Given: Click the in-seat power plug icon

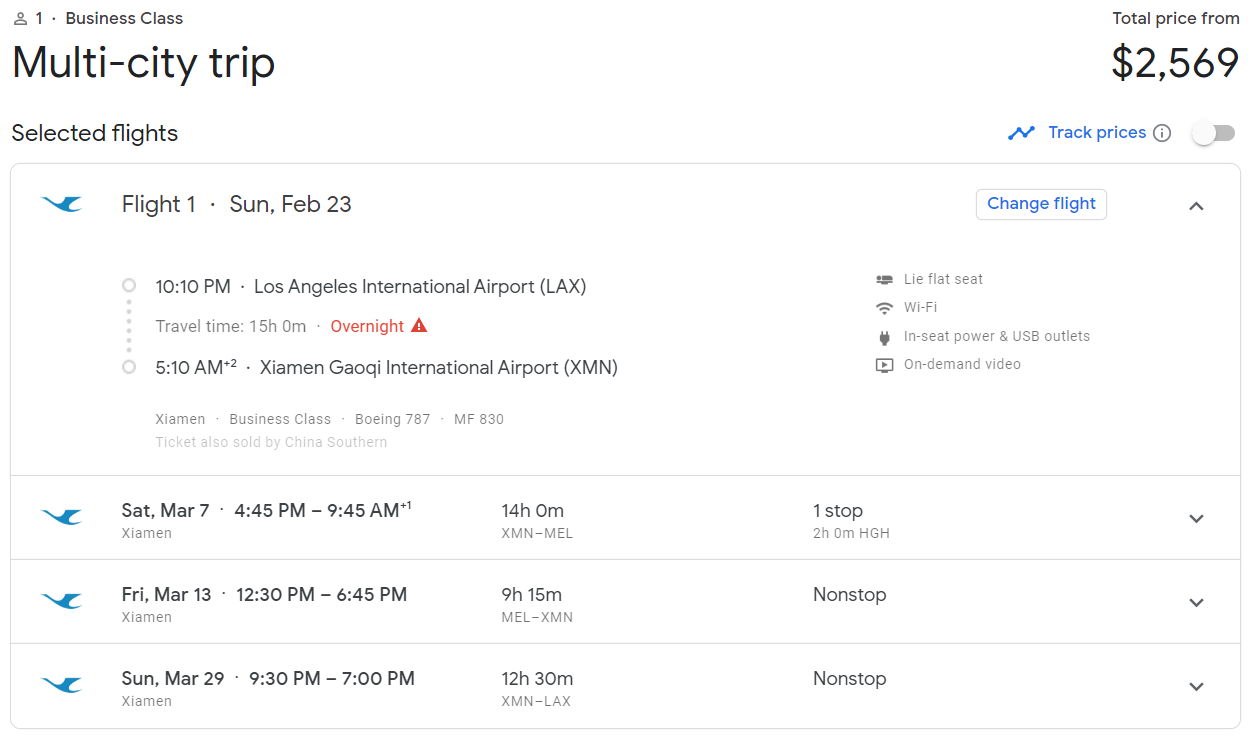Looking at the screenshot, I should (884, 337).
